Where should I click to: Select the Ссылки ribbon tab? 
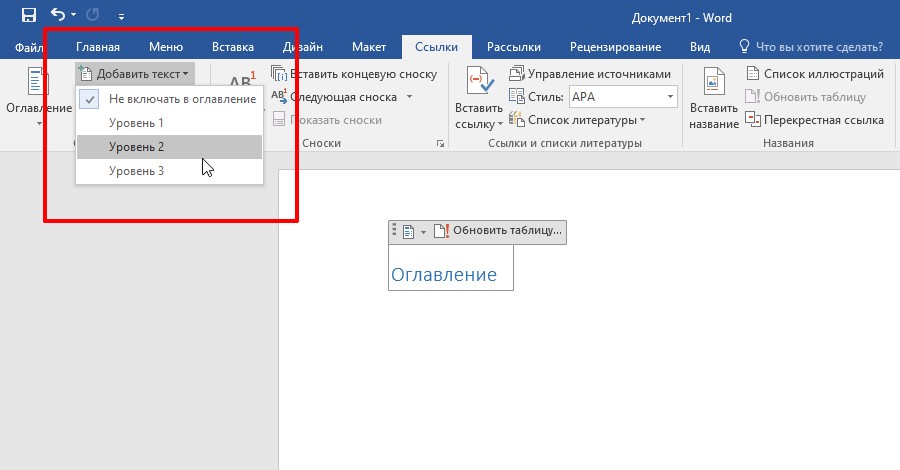436,47
